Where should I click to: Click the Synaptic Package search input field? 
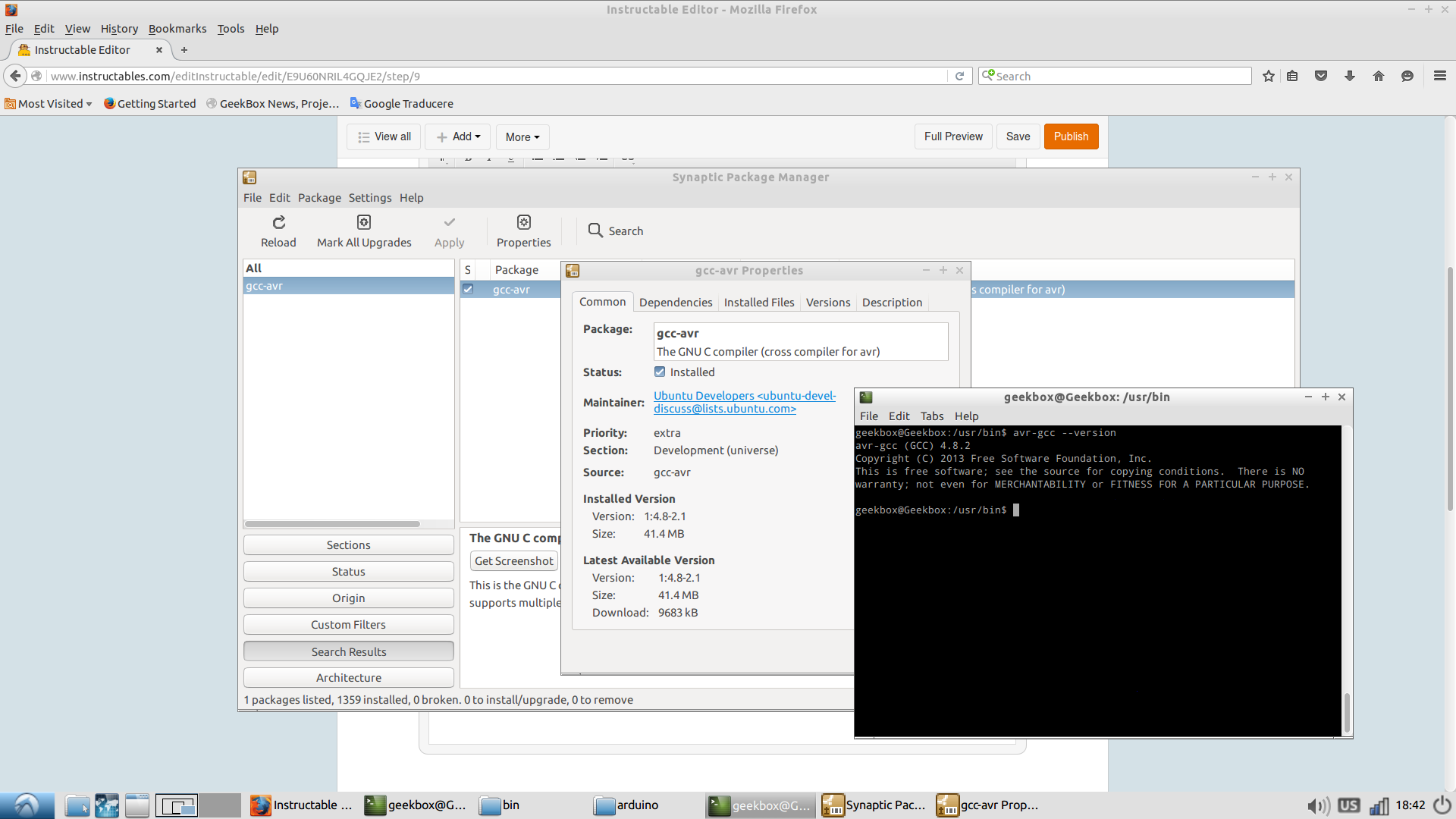point(940,231)
